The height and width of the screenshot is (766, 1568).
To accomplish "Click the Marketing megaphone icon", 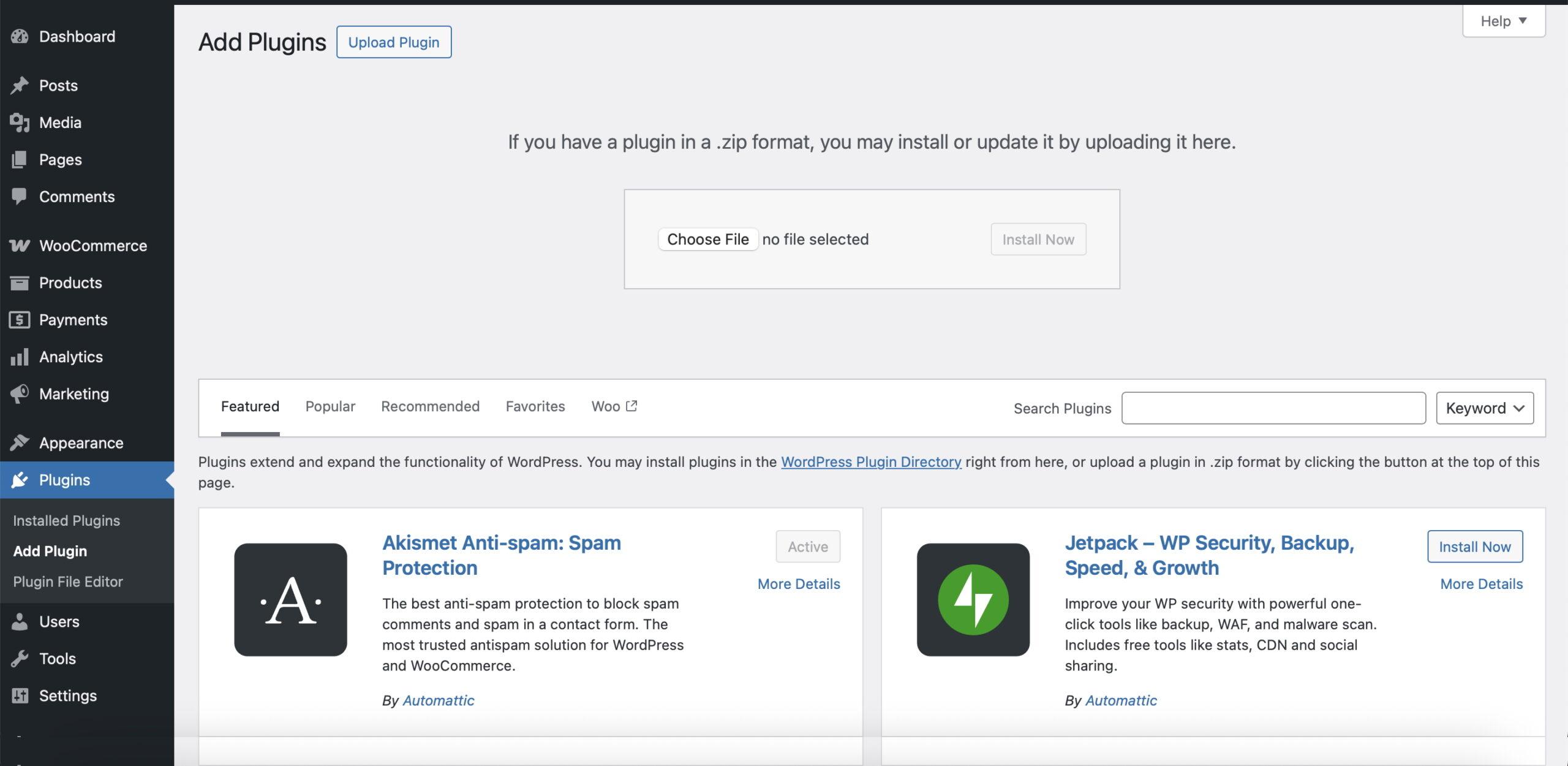I will click(x=20, y=394).
